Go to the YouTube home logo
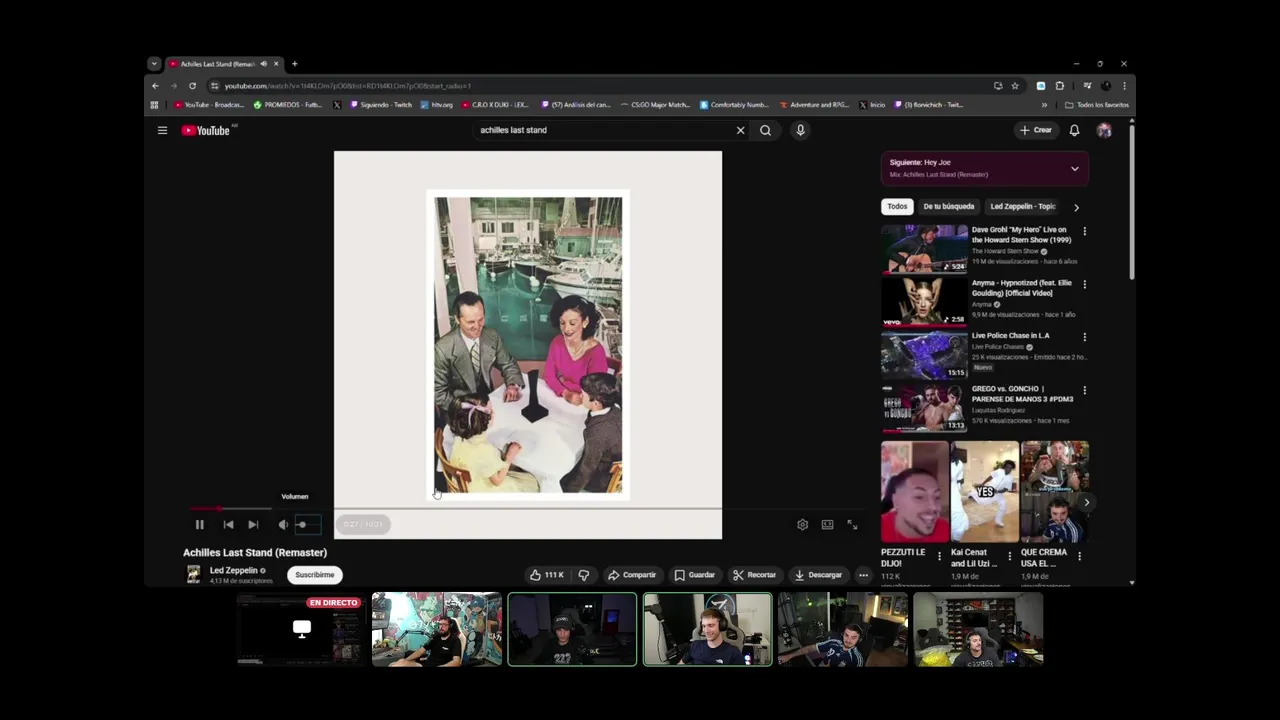The height and width of the screenshot is (720, 1280). click(206, 130)
